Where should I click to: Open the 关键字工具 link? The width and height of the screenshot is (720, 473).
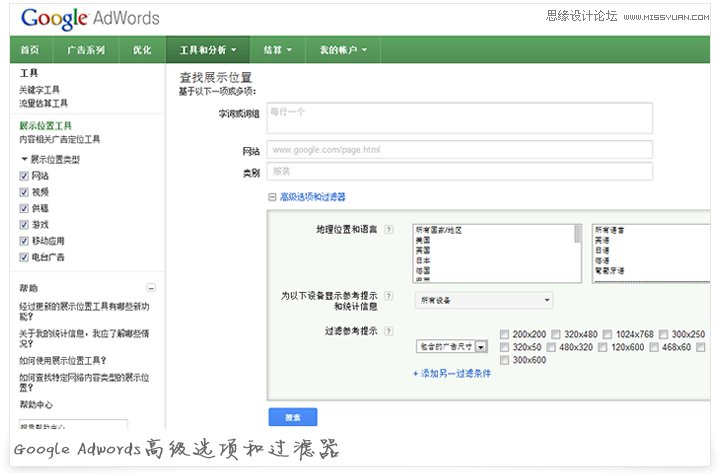[x=39, y=90]
